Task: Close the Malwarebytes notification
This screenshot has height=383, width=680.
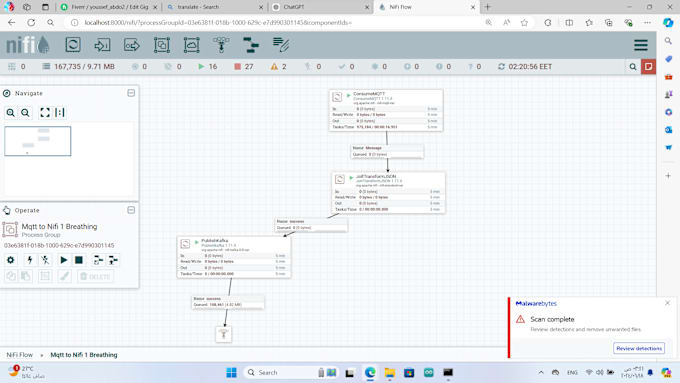Action: (667, 303)
